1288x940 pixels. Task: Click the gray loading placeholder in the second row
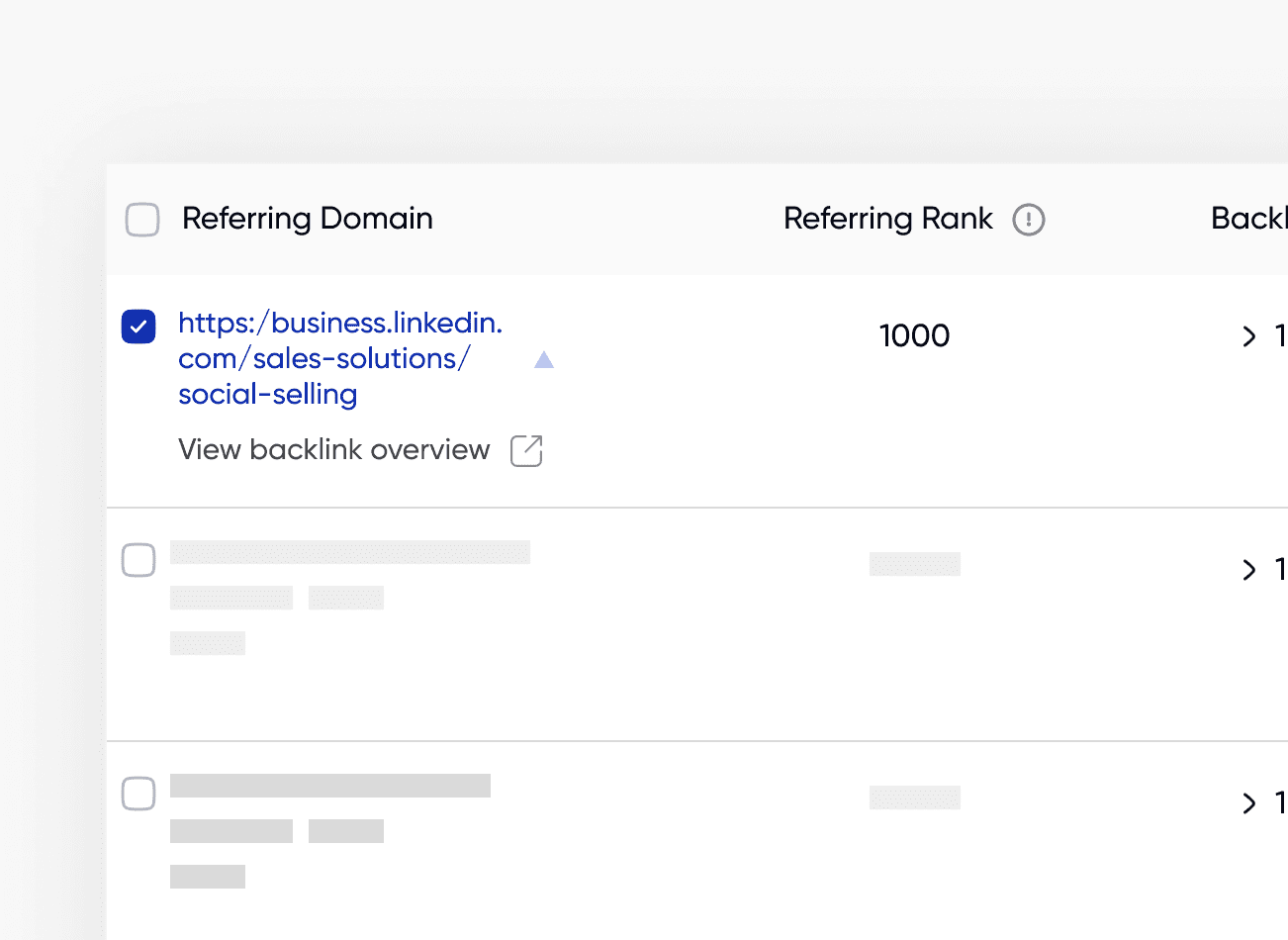[x=350, y=552]
